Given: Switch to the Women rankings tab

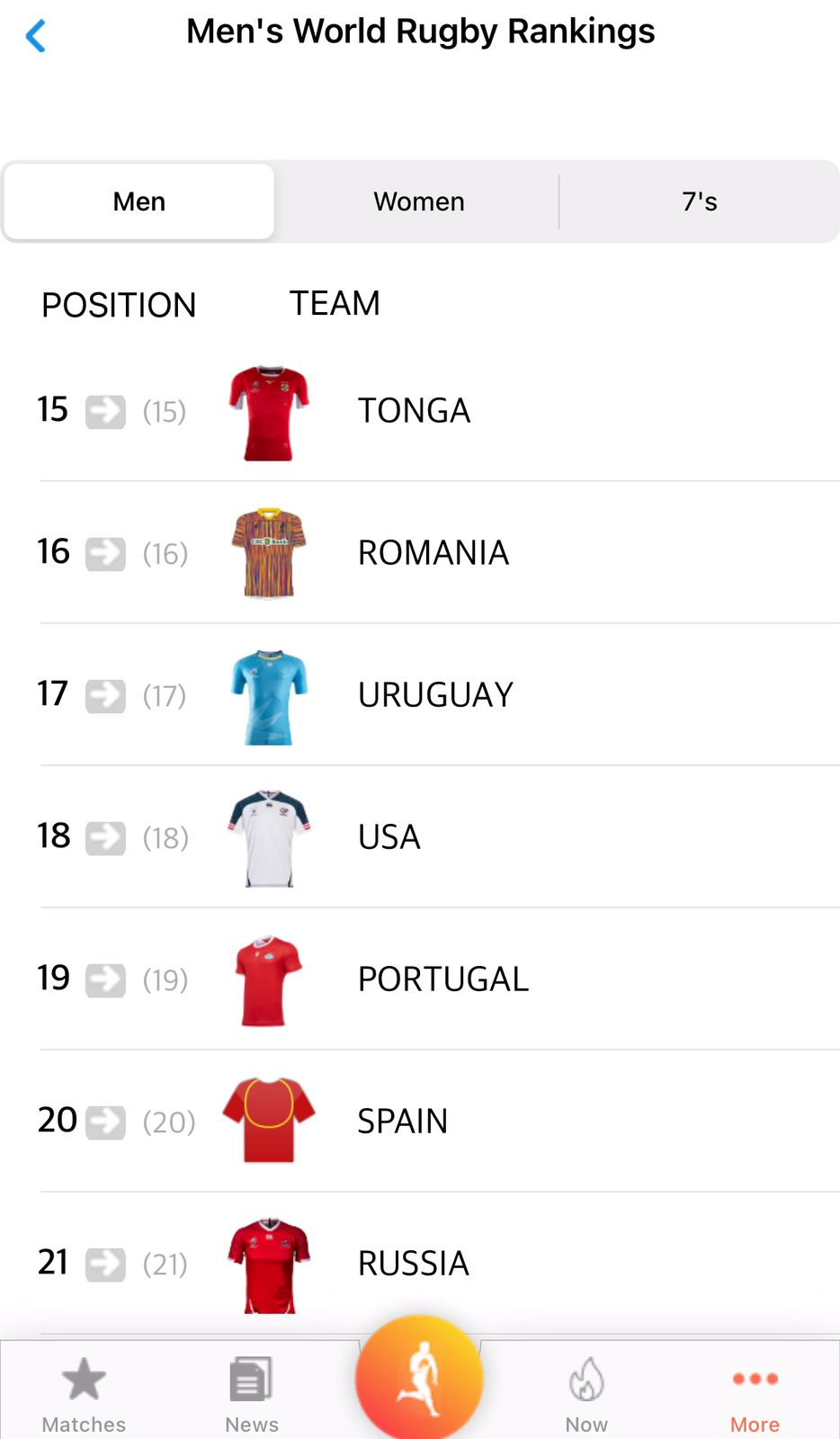Looking at the screenshot, I should [419, 201].
